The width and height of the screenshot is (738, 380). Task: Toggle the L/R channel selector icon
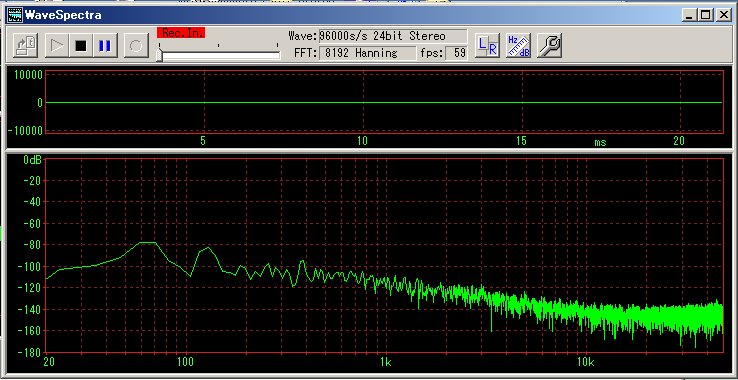487,46
